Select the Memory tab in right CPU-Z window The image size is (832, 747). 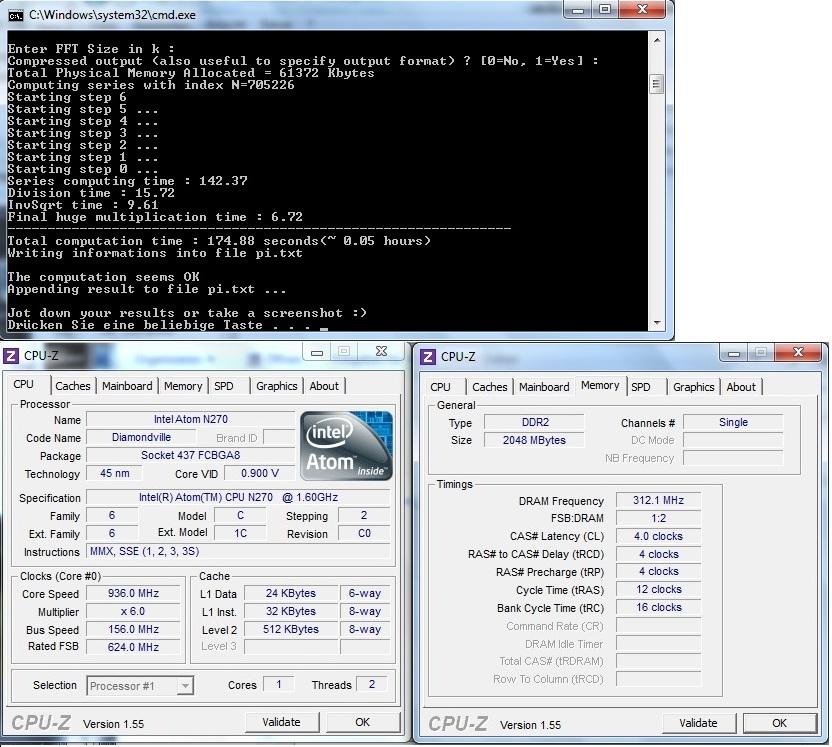click(x=600, y=385)
